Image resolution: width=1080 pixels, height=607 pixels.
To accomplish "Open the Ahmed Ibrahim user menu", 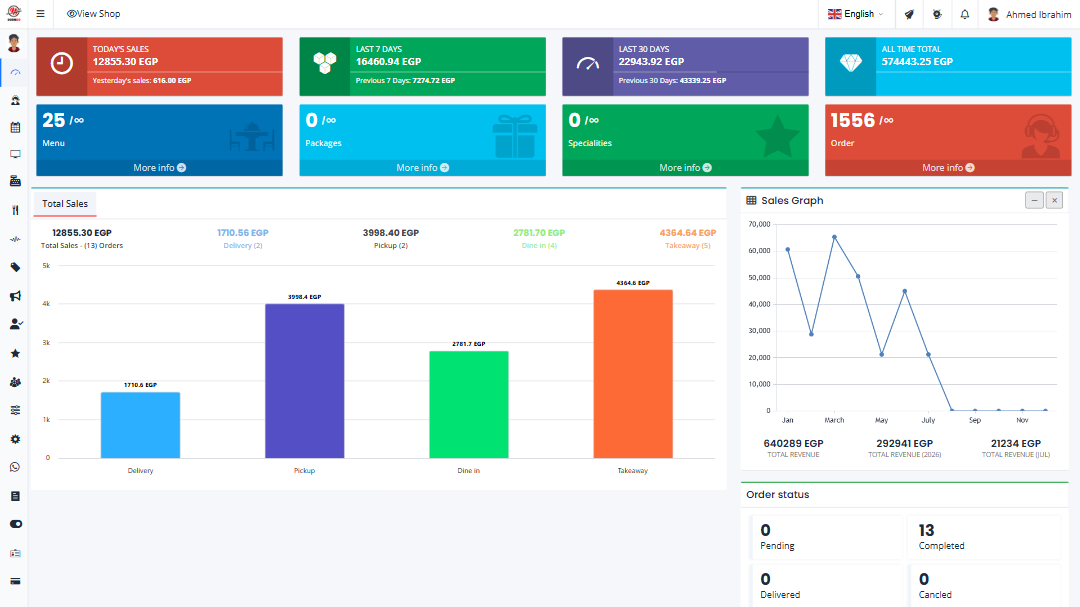I will pyautogui.click(x=1029, y=14).
